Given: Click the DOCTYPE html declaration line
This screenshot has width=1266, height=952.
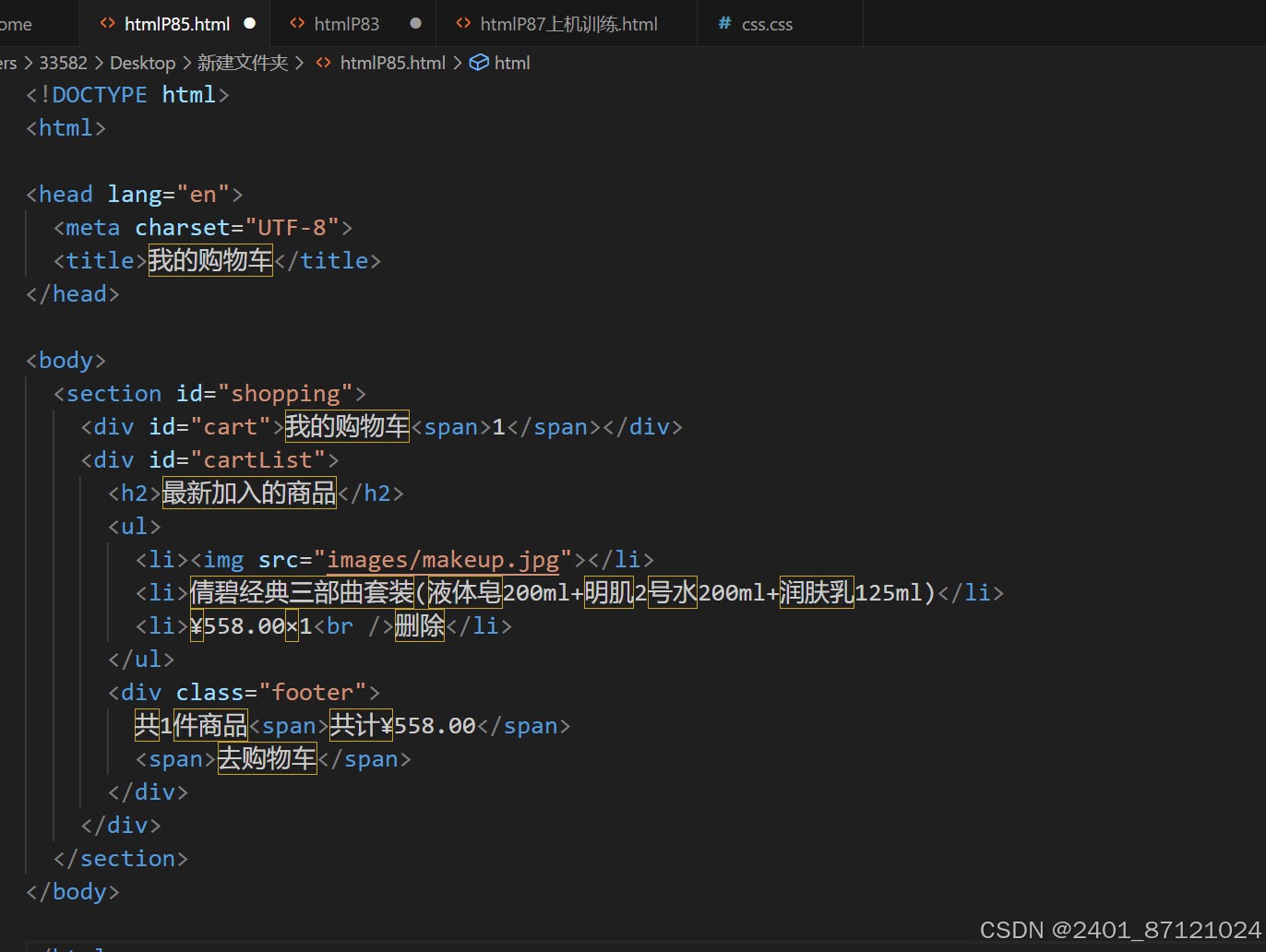Looking at the screenshot, I should (126, 94).
